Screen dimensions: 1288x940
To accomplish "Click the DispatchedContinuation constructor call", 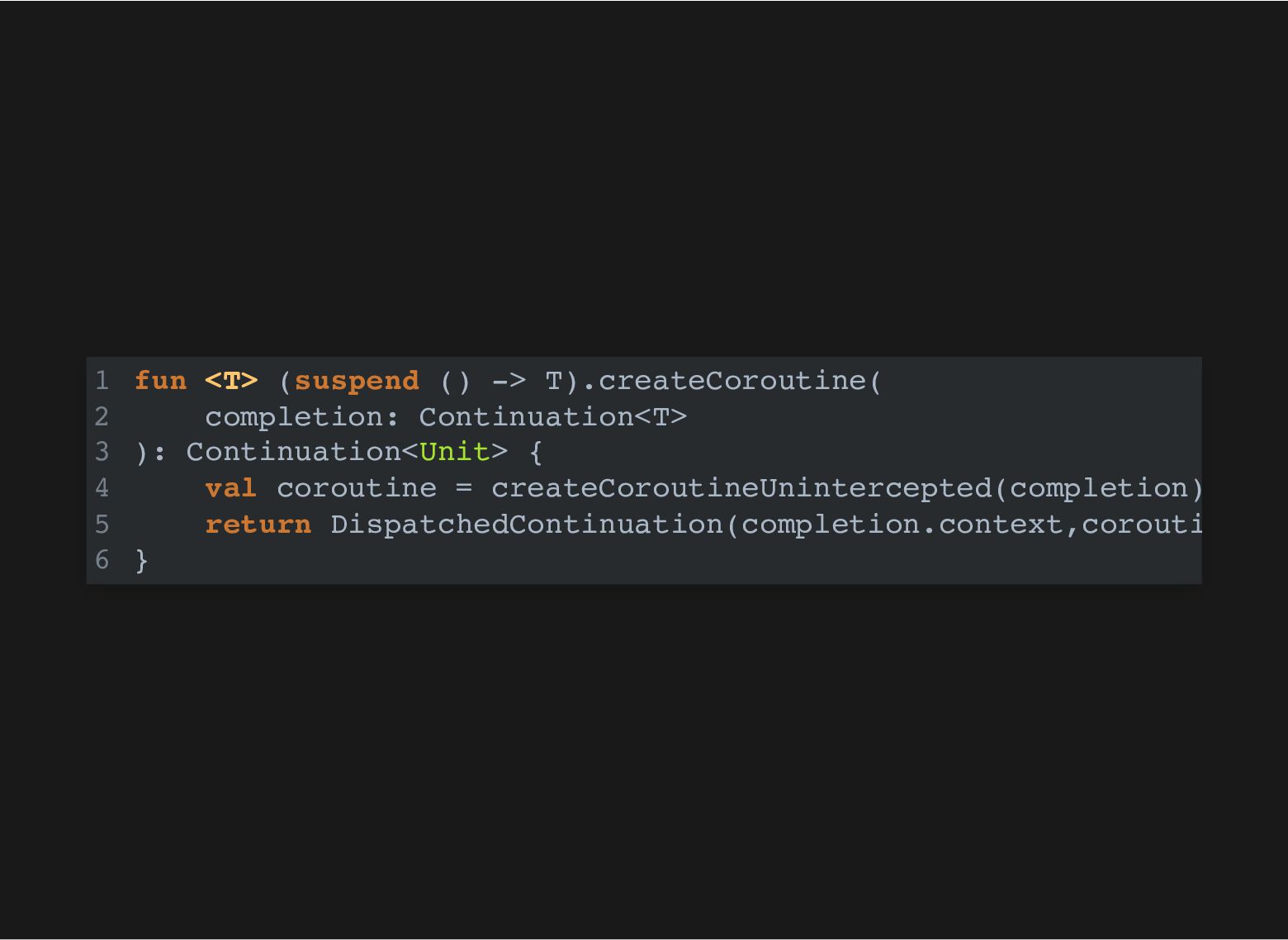I will [x=526, y=525].
